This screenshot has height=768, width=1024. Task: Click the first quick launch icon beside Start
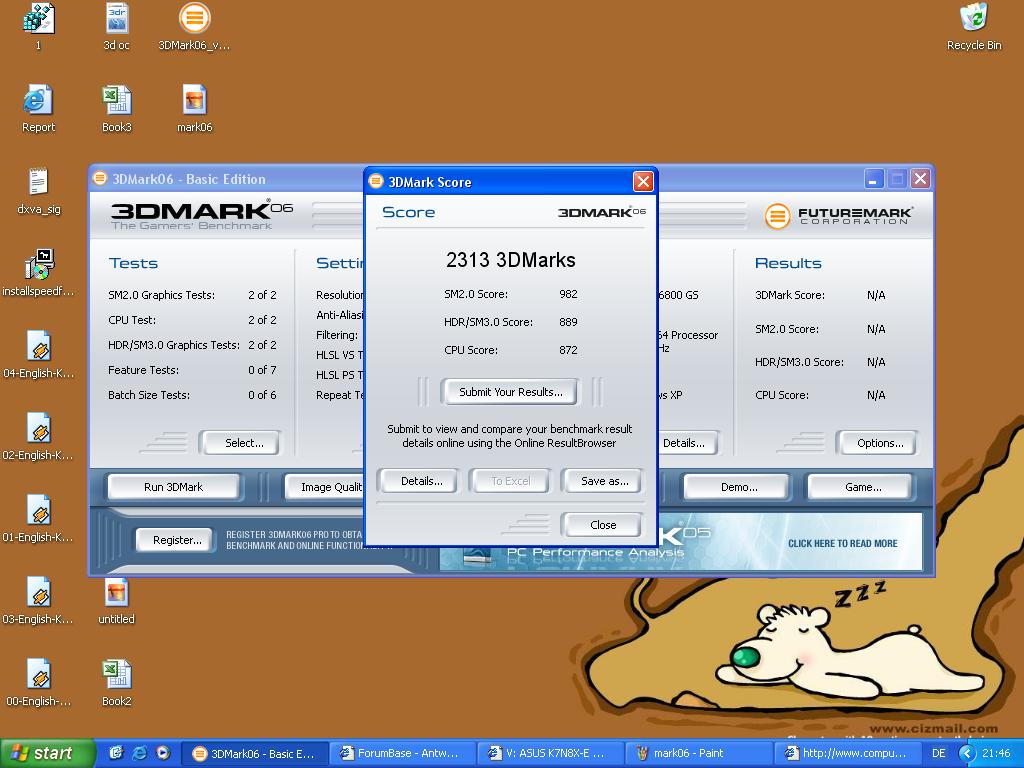pyautogui.click(x=116, y=753)
